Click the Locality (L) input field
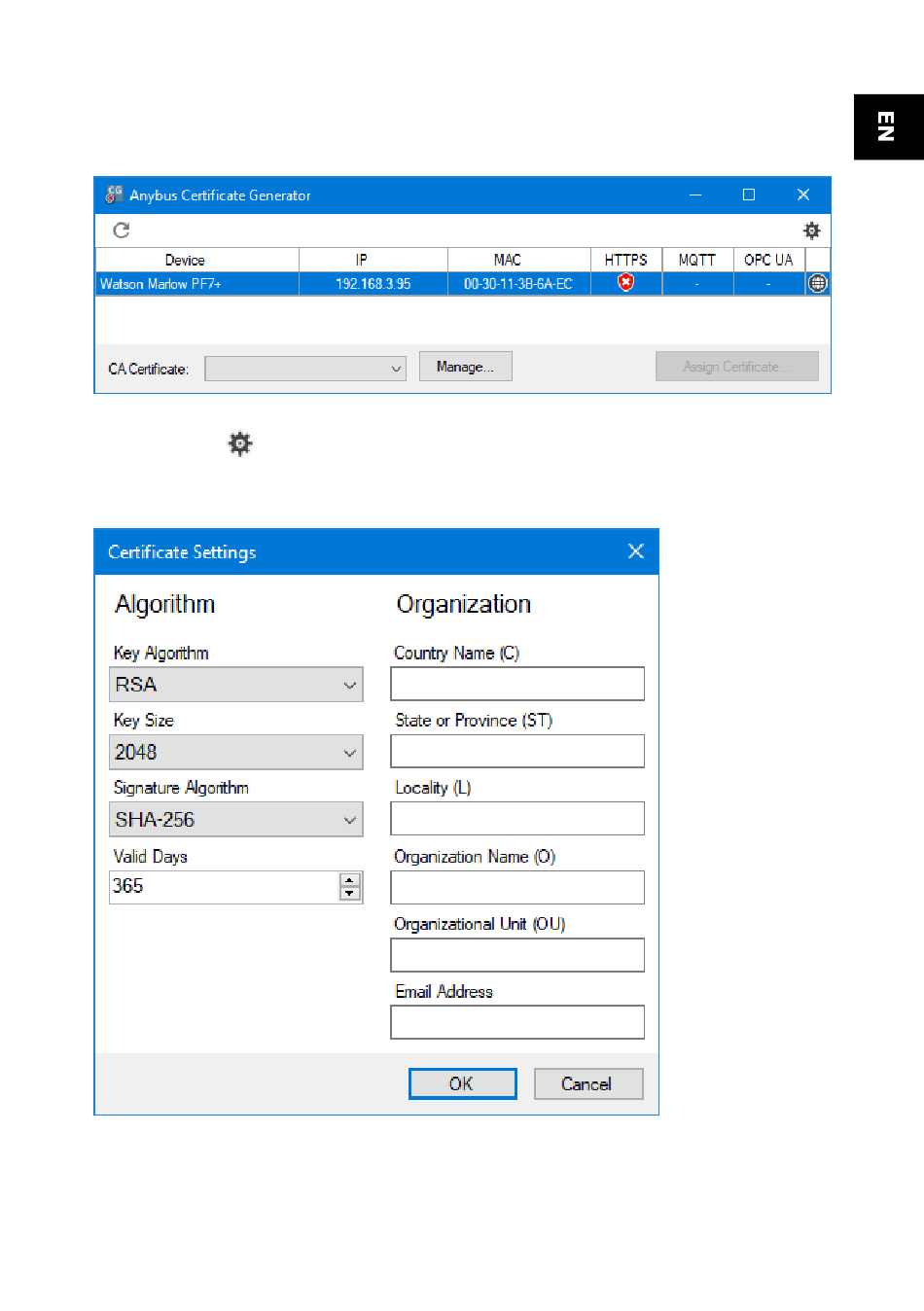 click(x=517, y=818)
